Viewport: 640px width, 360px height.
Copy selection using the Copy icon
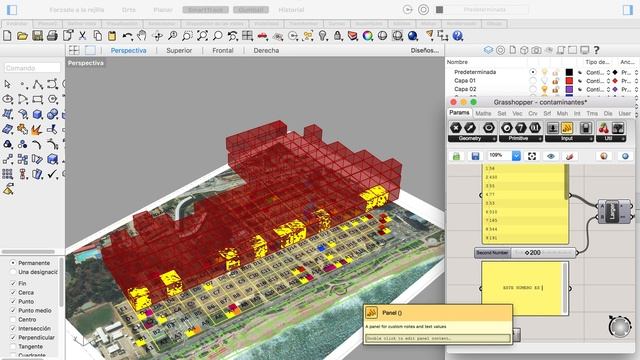(98, 36)
